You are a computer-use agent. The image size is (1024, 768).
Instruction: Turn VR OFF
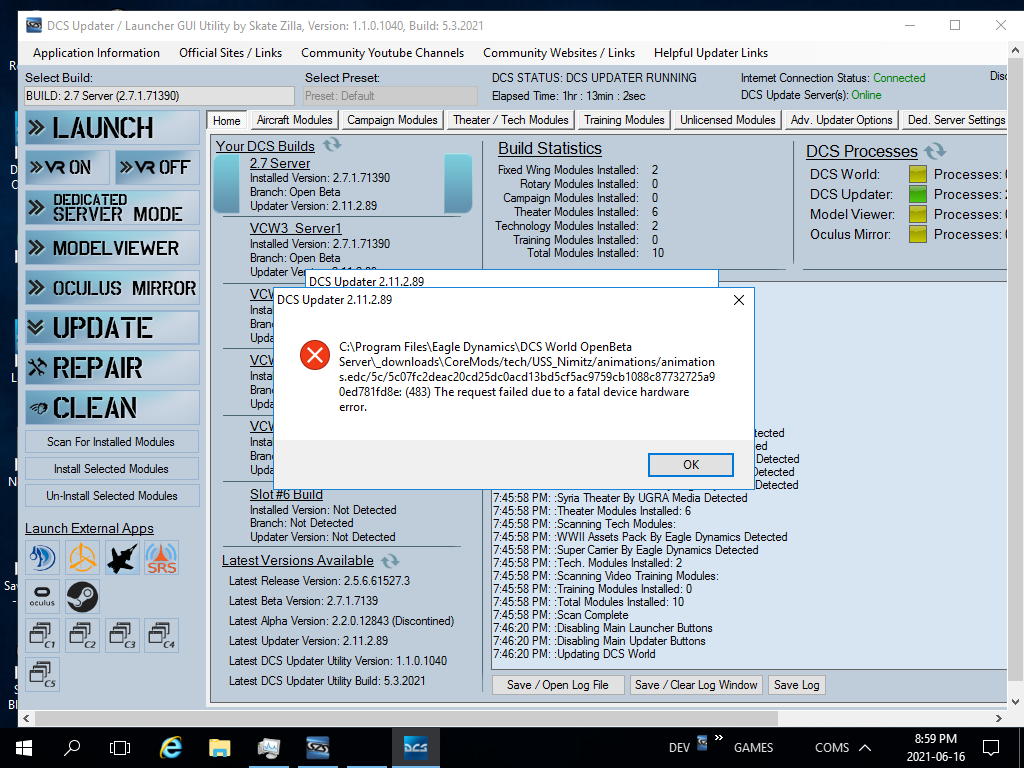pyautogui.click(x=157, y=168)
